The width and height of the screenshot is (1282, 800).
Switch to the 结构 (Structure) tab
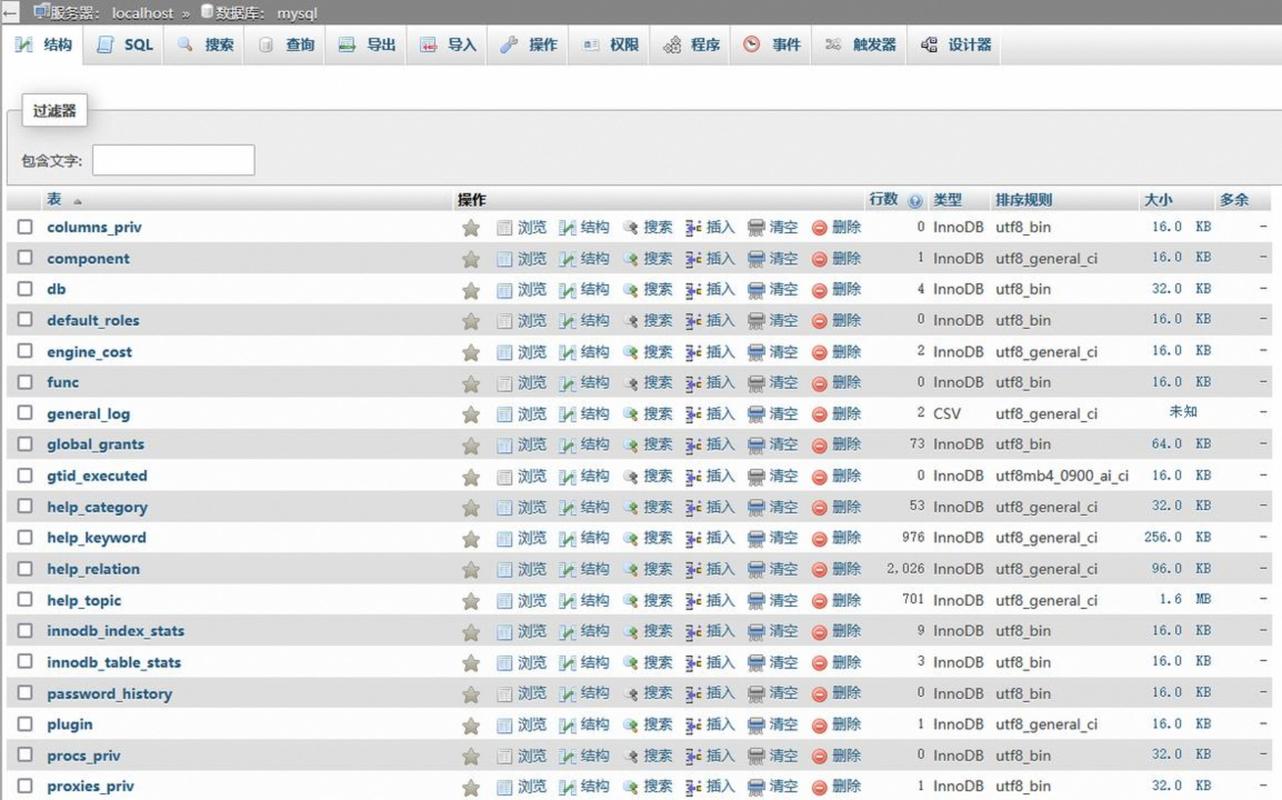pyautogui.click(x=45, y=44)
